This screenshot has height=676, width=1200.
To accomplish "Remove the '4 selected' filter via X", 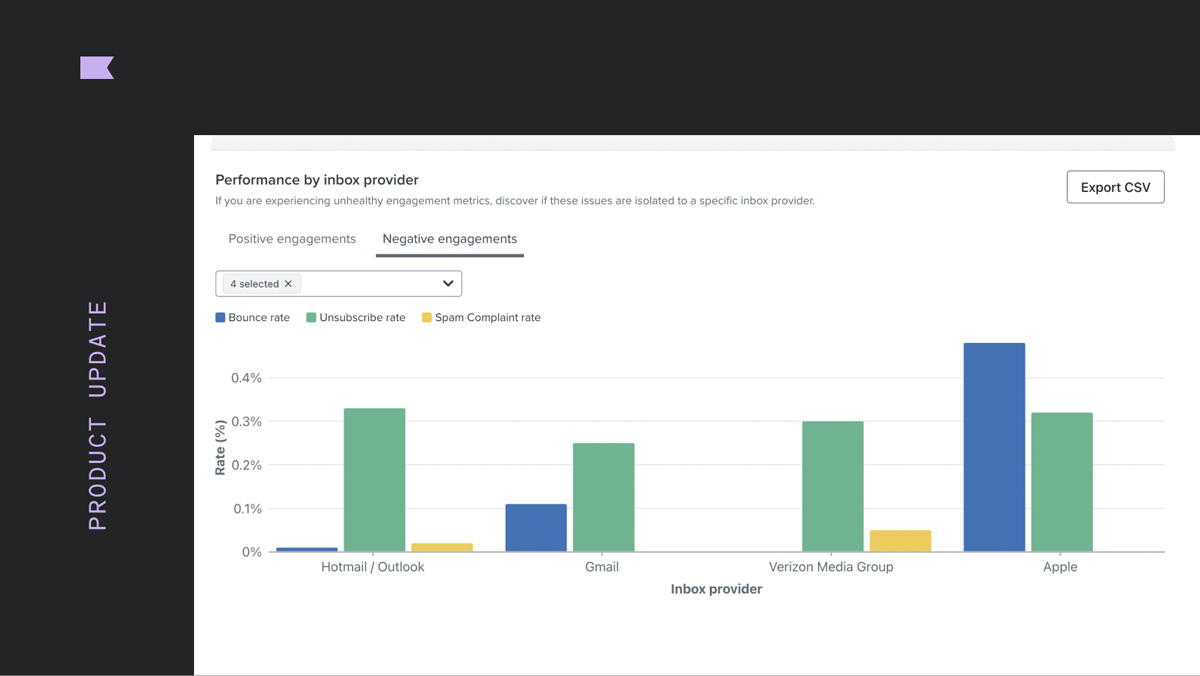I will 288,284.
